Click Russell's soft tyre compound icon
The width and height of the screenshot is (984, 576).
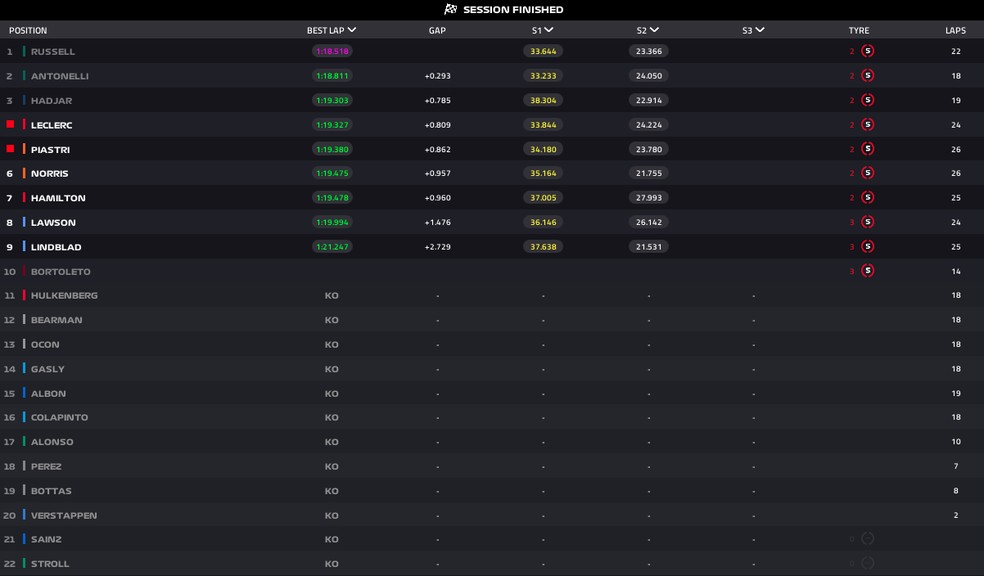868,51
